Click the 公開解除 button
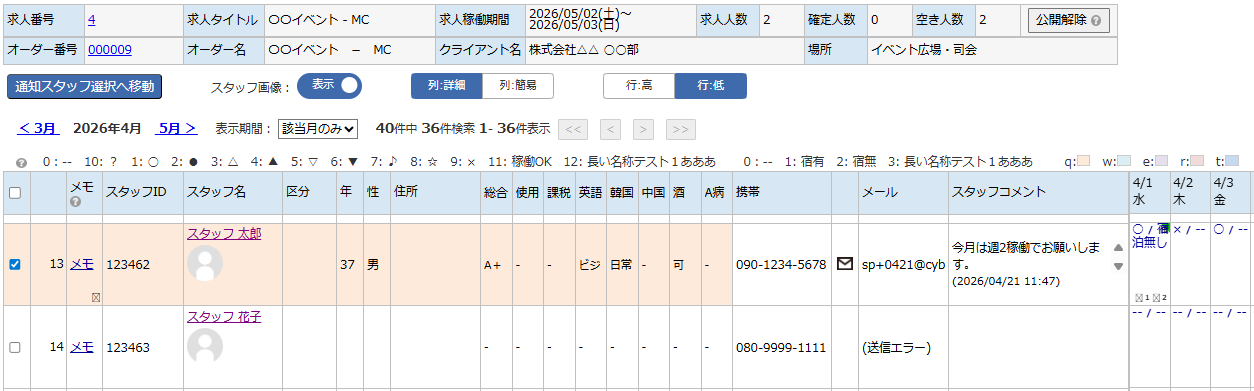The image size is (1254, 391). point(1068,20)
